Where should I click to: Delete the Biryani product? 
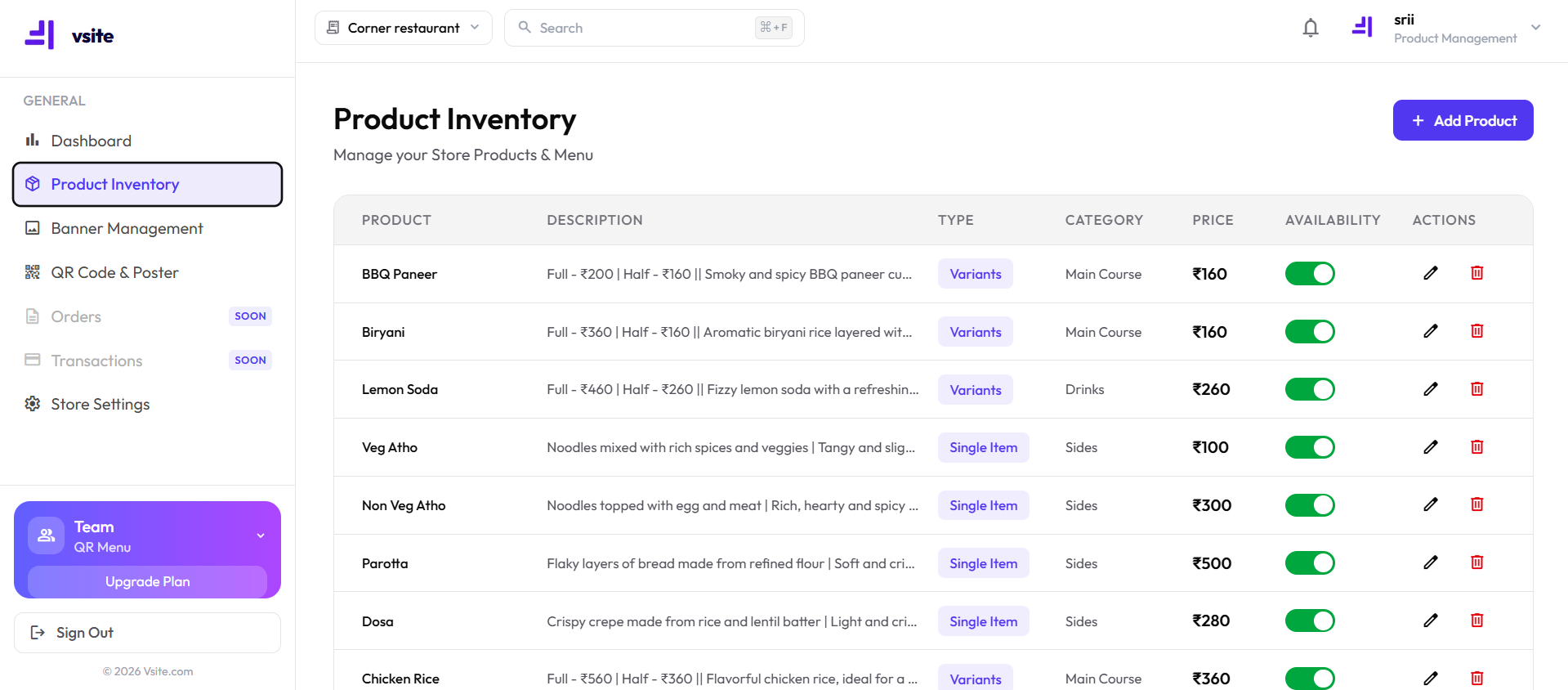[1477, 331]
